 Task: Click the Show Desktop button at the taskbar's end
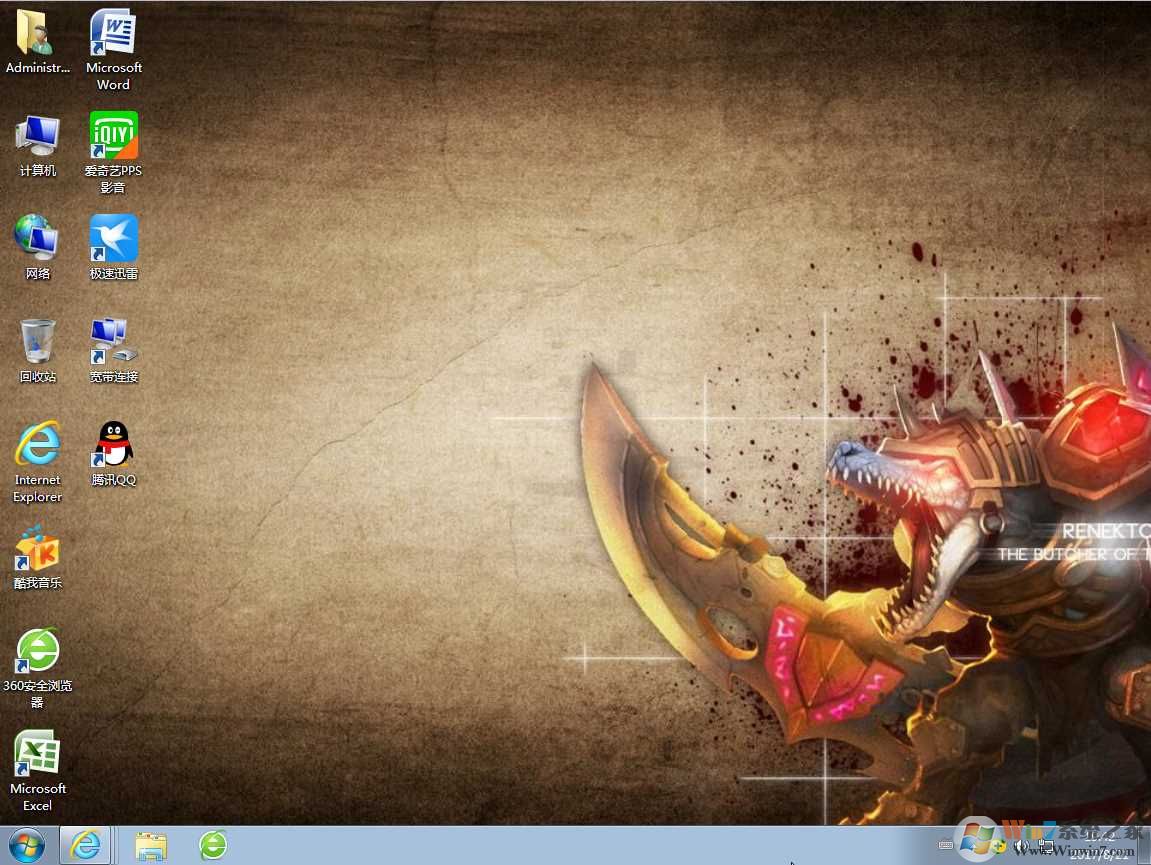point(1144,846)
